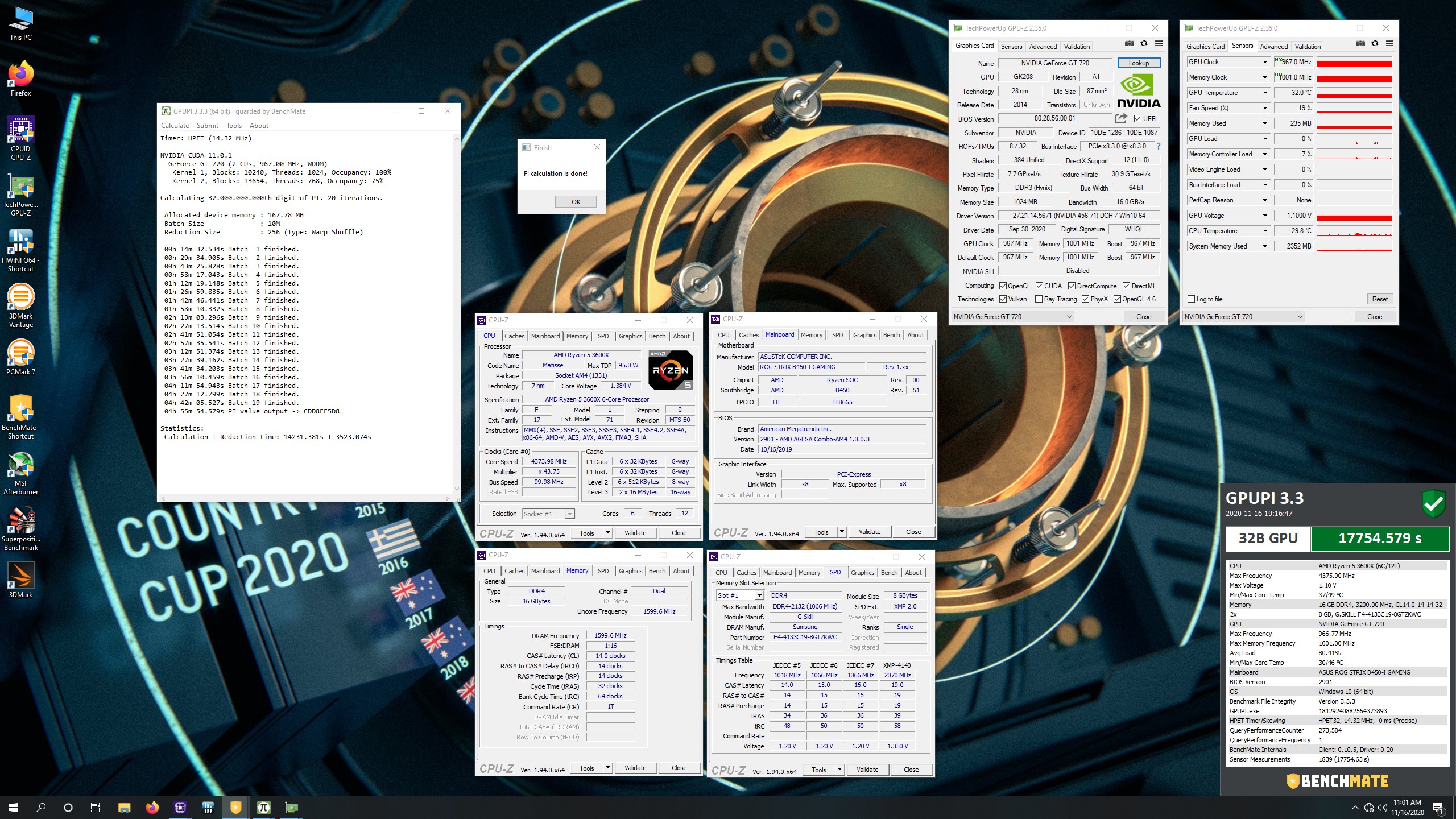Switch to Advanced tab in GPU-Z Graphics Card window
This screenshot has width=1456, height=819.
pyautogui.click(x=1043, y=47)
